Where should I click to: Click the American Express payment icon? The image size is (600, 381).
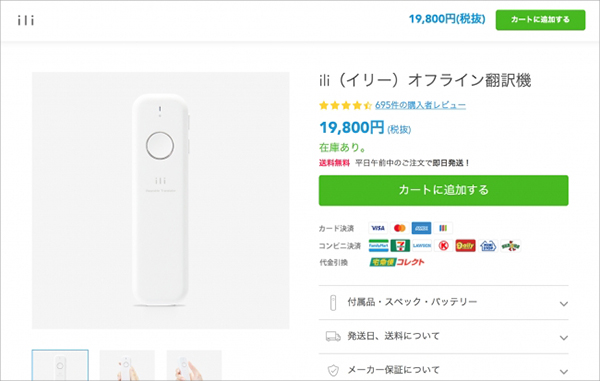coord(421,228)
